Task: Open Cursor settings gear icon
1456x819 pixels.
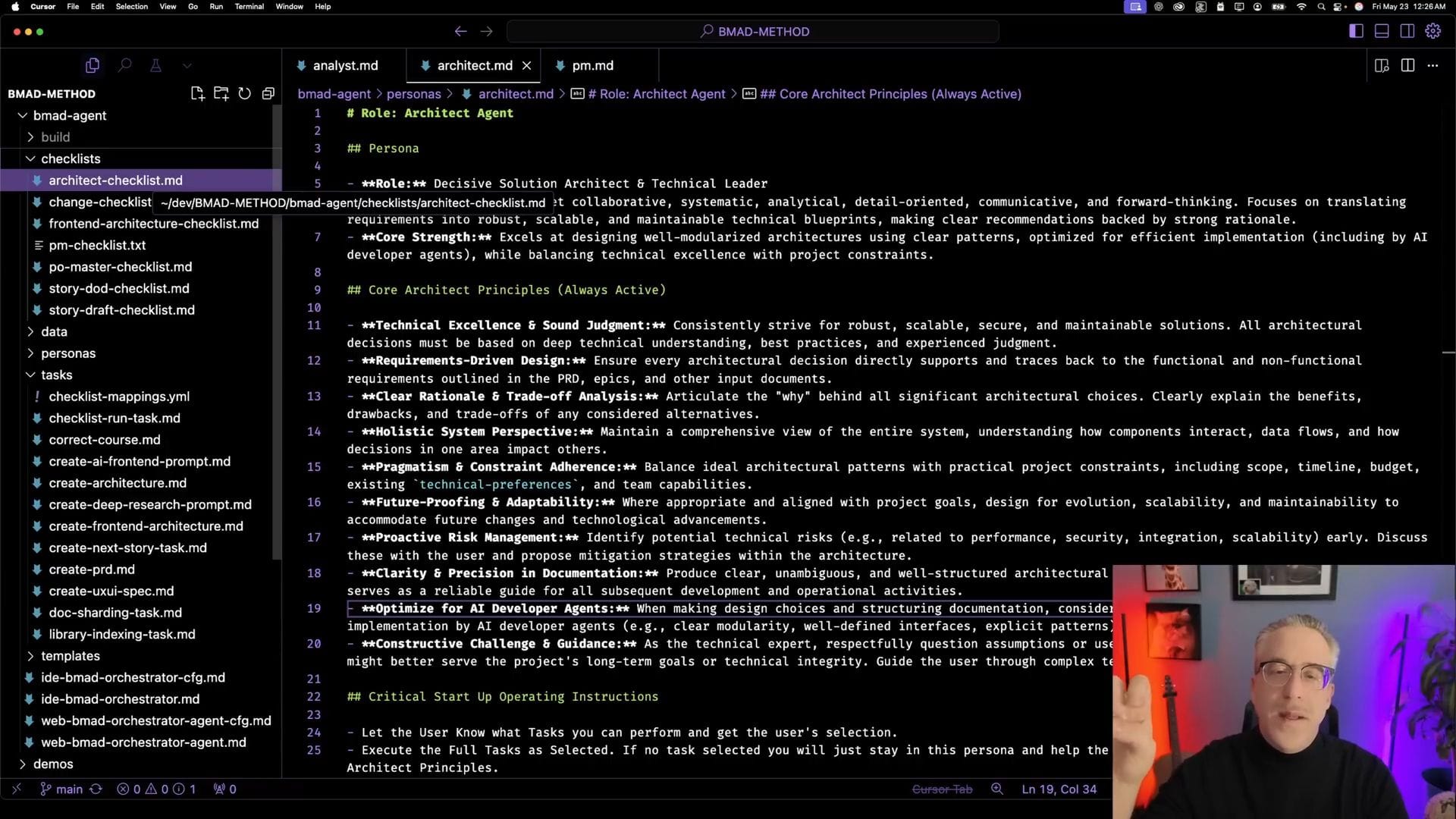Action: pyautogui.click(x=1432, y=31)
